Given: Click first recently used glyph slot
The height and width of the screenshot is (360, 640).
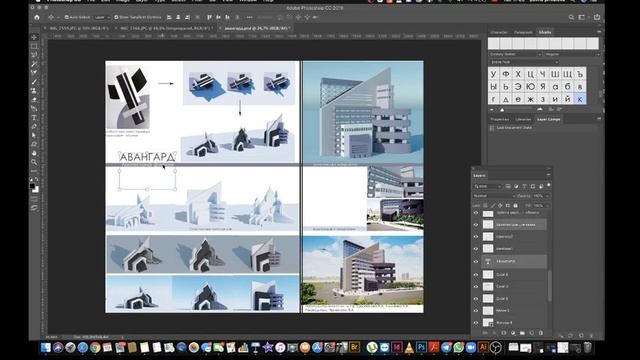Looking at the screenshot, I should click(494, 43).
